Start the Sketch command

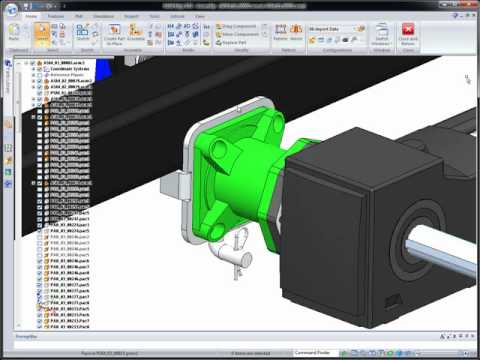tap(83, 32)
